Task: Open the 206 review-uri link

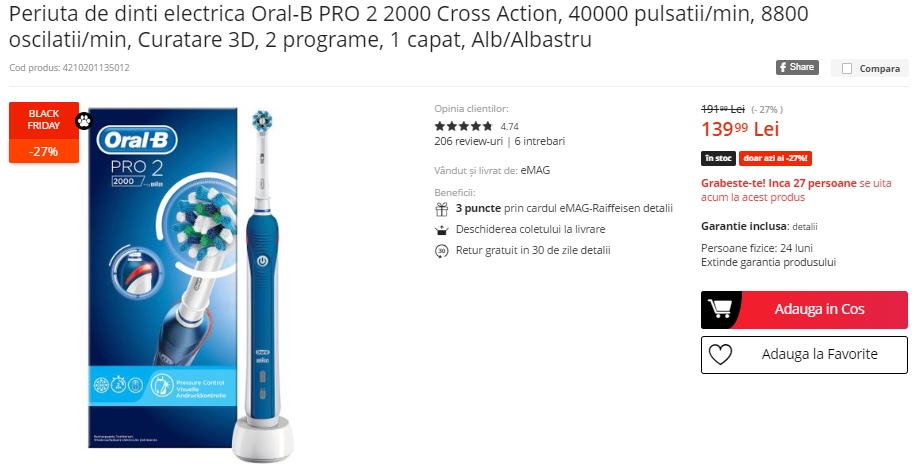Action: tap(468, 141)
